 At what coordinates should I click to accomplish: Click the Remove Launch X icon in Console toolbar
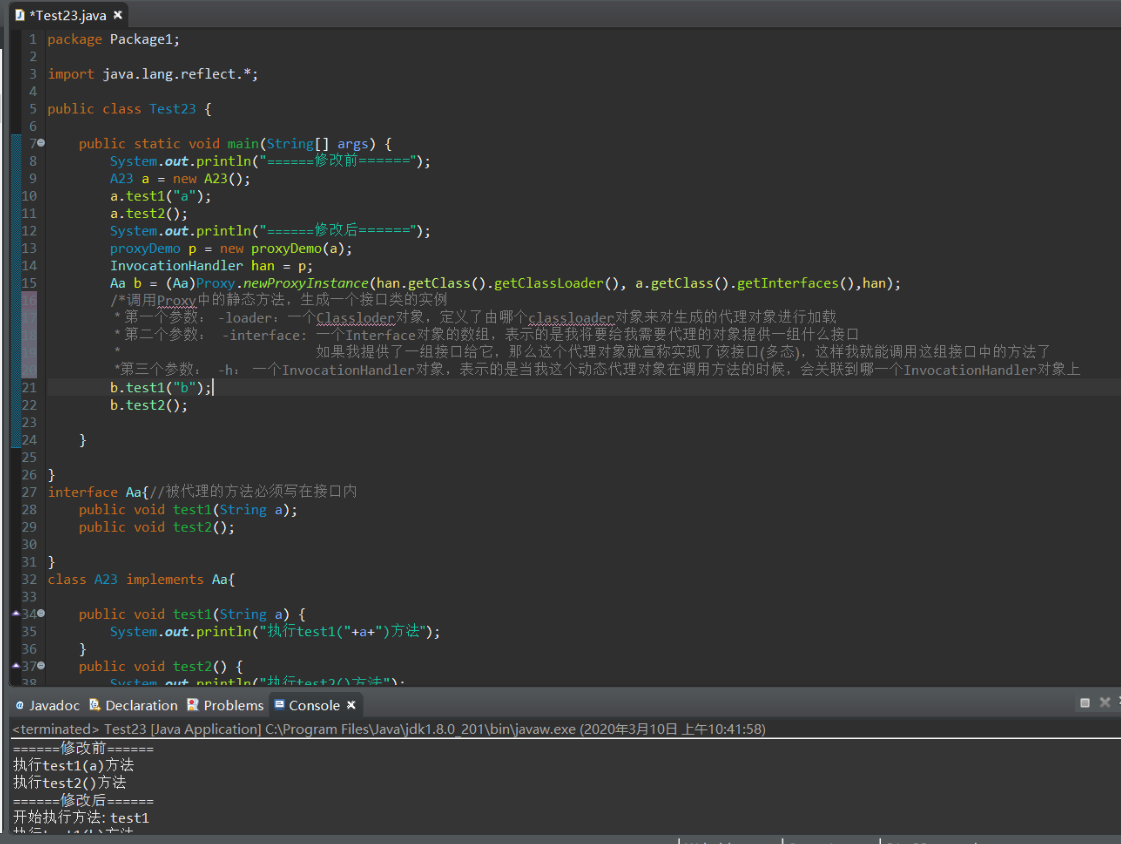click(x=1105, y=703)
